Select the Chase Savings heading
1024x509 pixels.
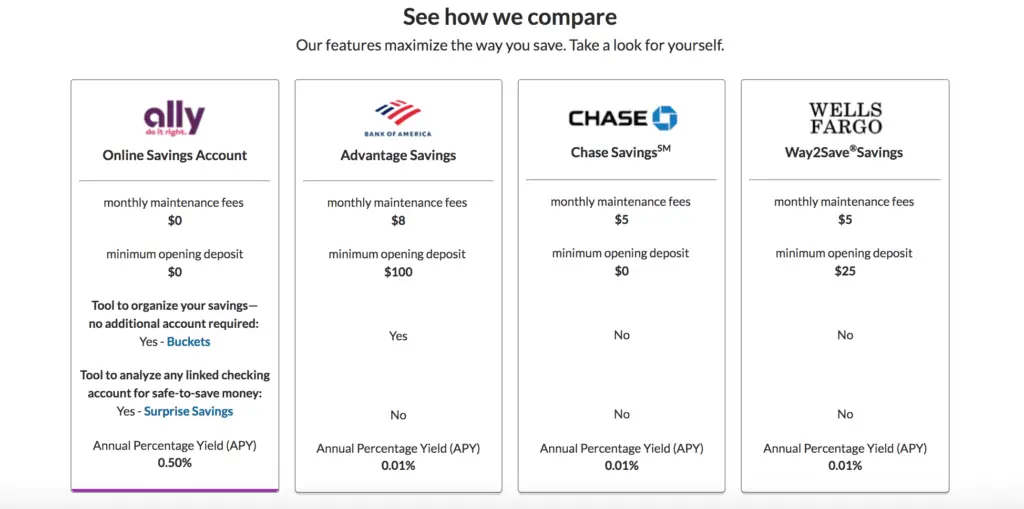pos(621,152)
